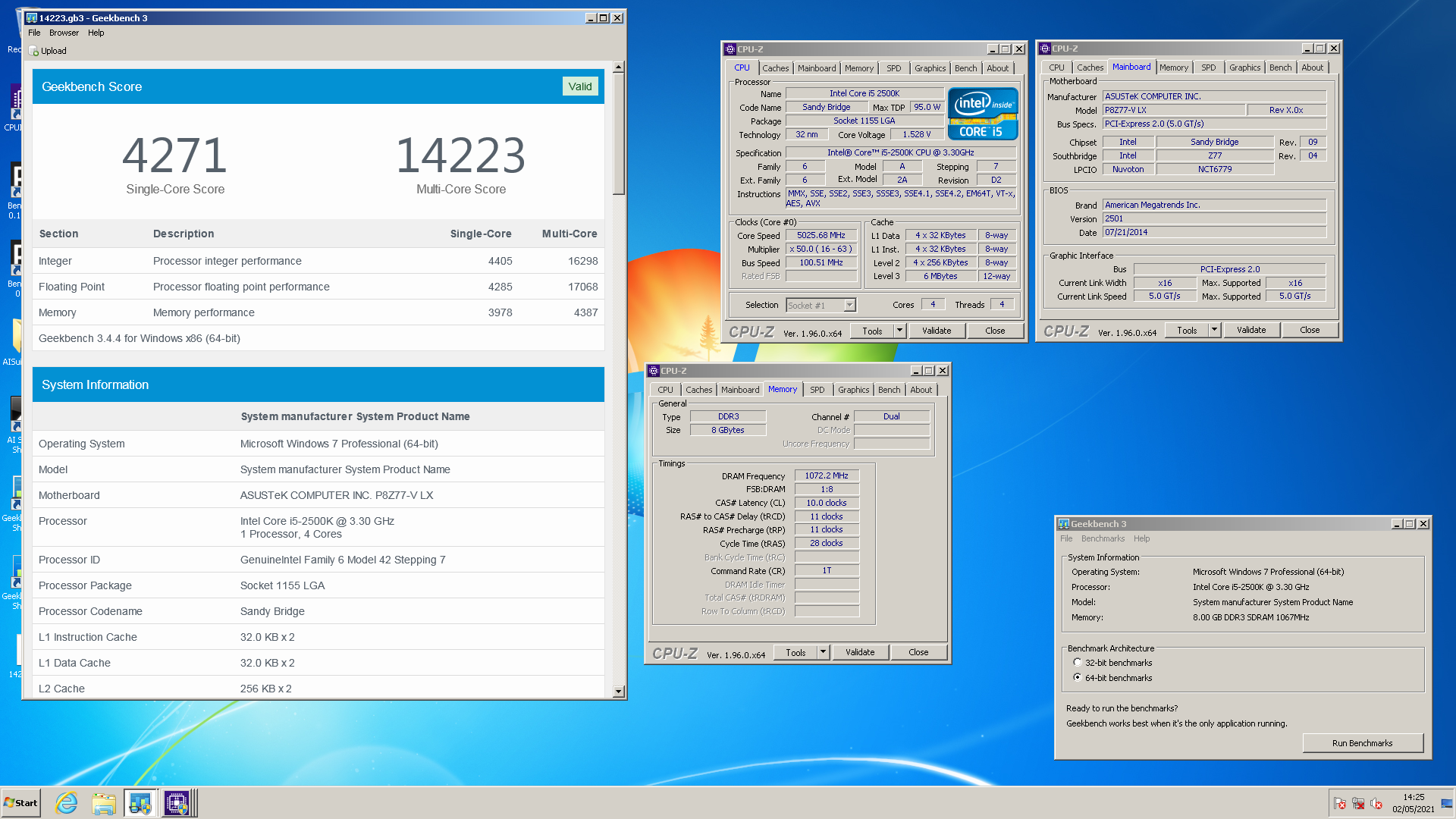Viewport: 1456px width, 819px height.
Task: Click the Valid badge in Geekbench Score
Action: point(580,86)
